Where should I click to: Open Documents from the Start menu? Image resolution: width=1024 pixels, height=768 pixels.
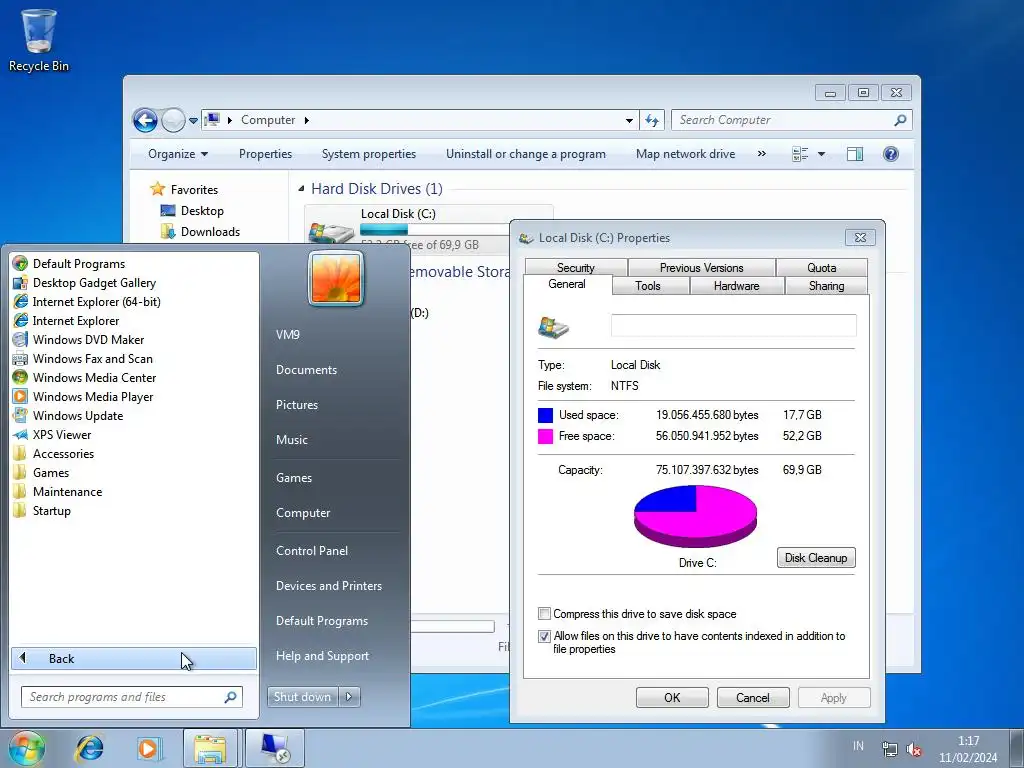(x=306, y=370)
